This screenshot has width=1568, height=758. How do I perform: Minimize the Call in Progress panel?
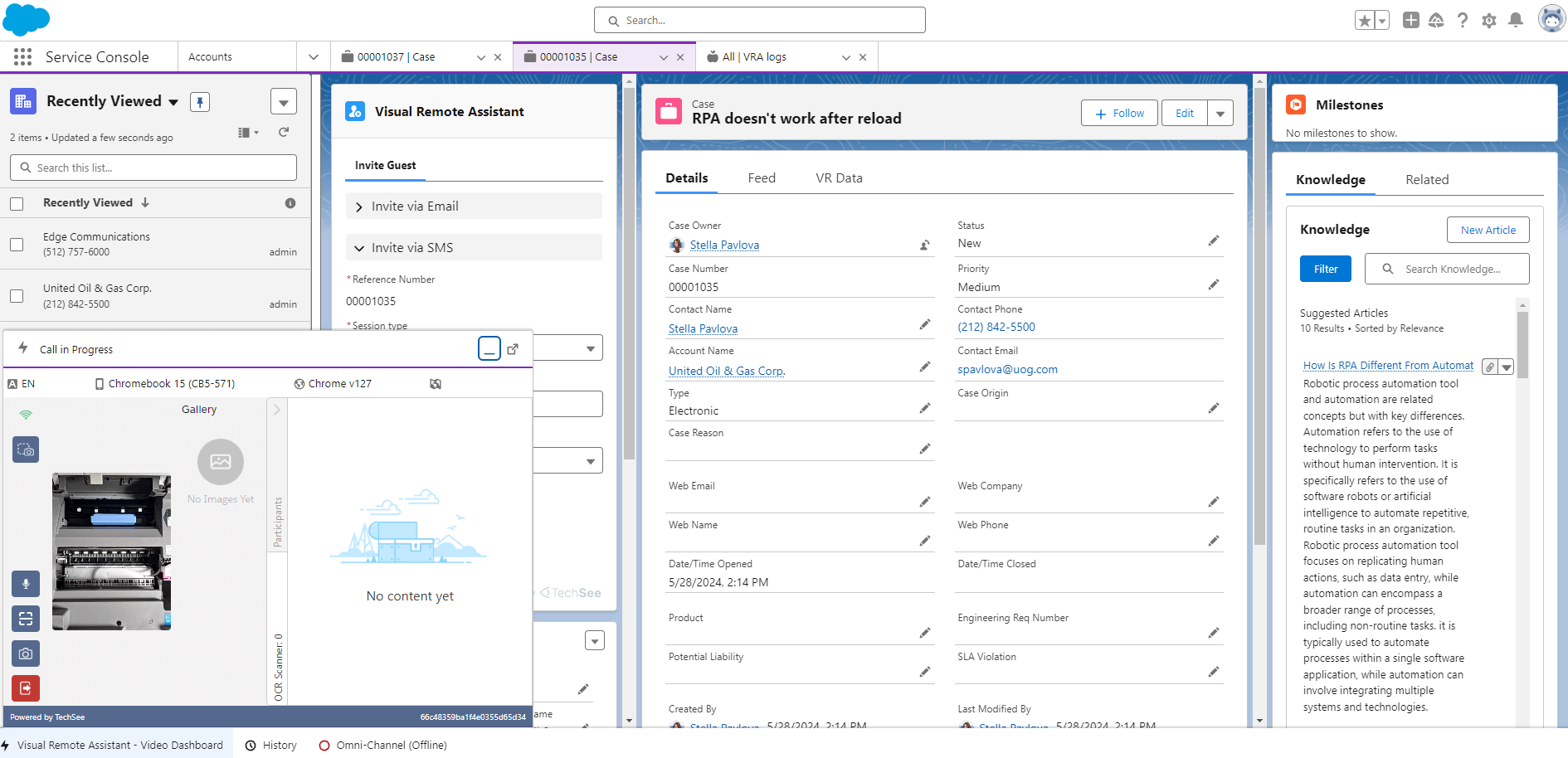click(x=489, y=348)
